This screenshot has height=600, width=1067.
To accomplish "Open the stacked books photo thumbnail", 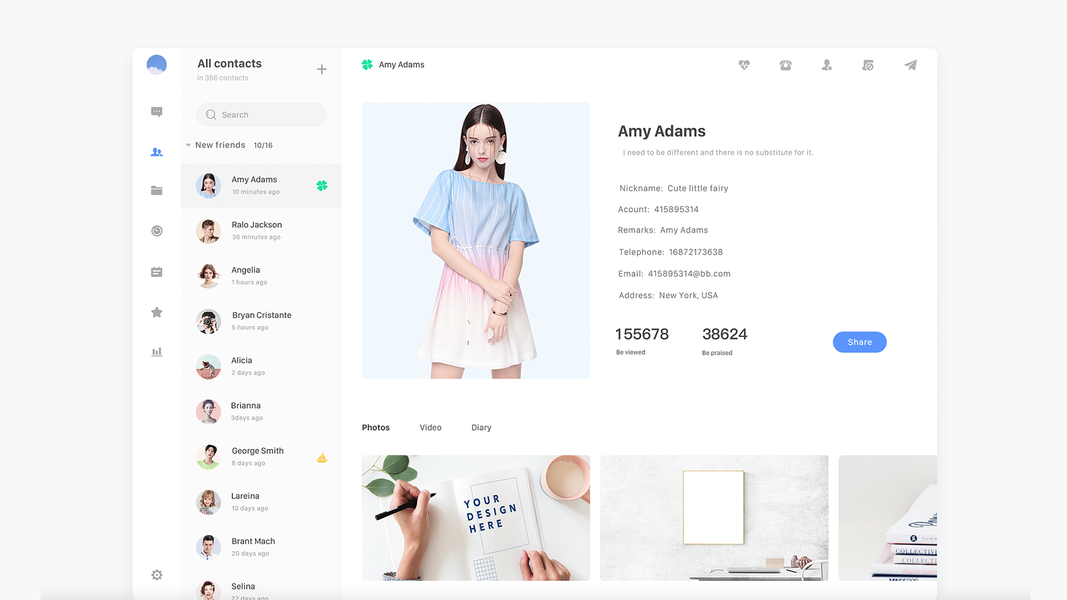I will (887, 518).
